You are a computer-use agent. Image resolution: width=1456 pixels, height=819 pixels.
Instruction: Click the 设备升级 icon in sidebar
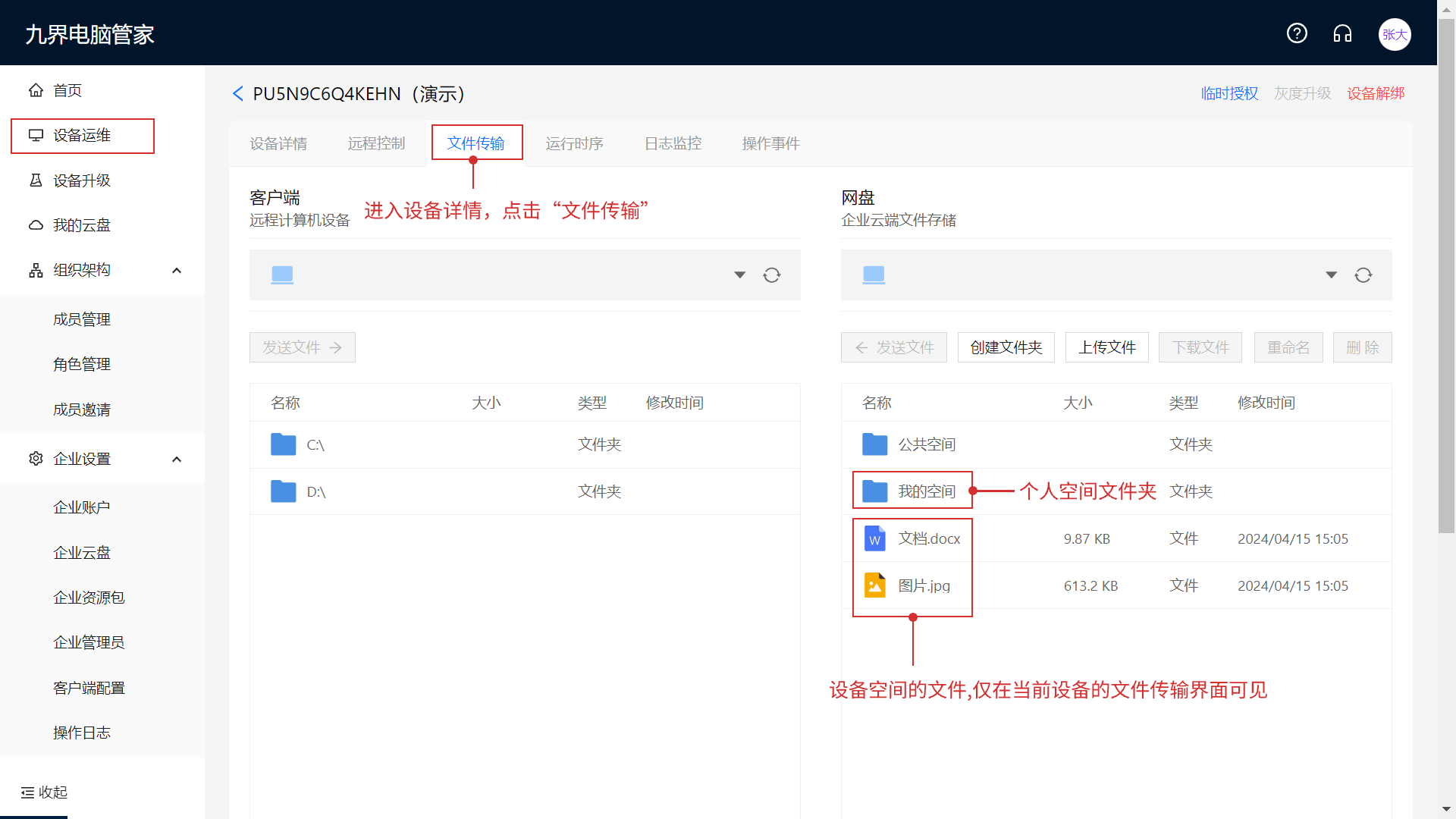[x=36, y=180]
